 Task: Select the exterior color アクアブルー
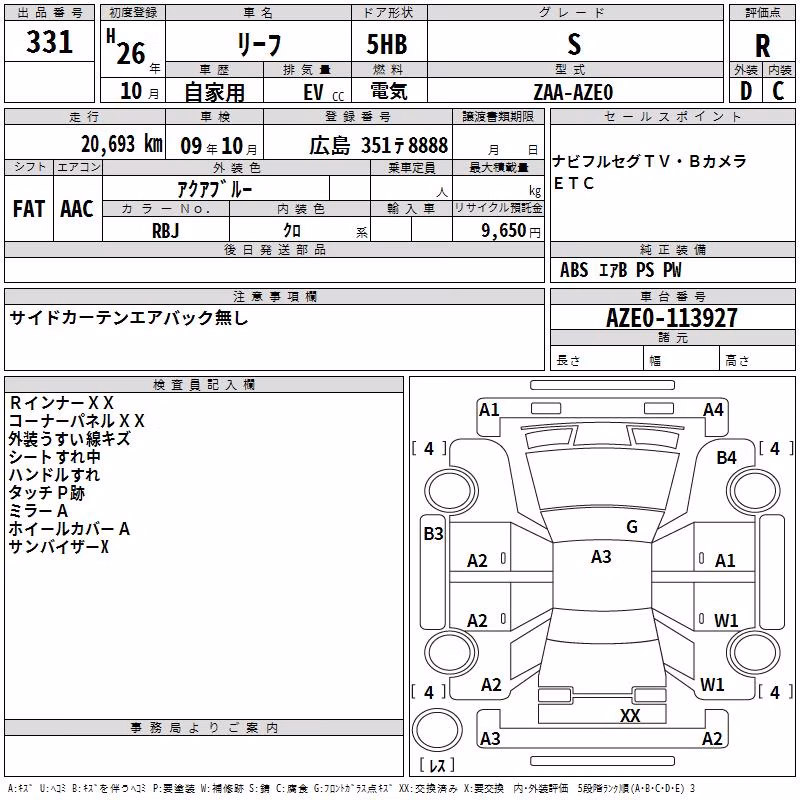click(x=215, y=189)
